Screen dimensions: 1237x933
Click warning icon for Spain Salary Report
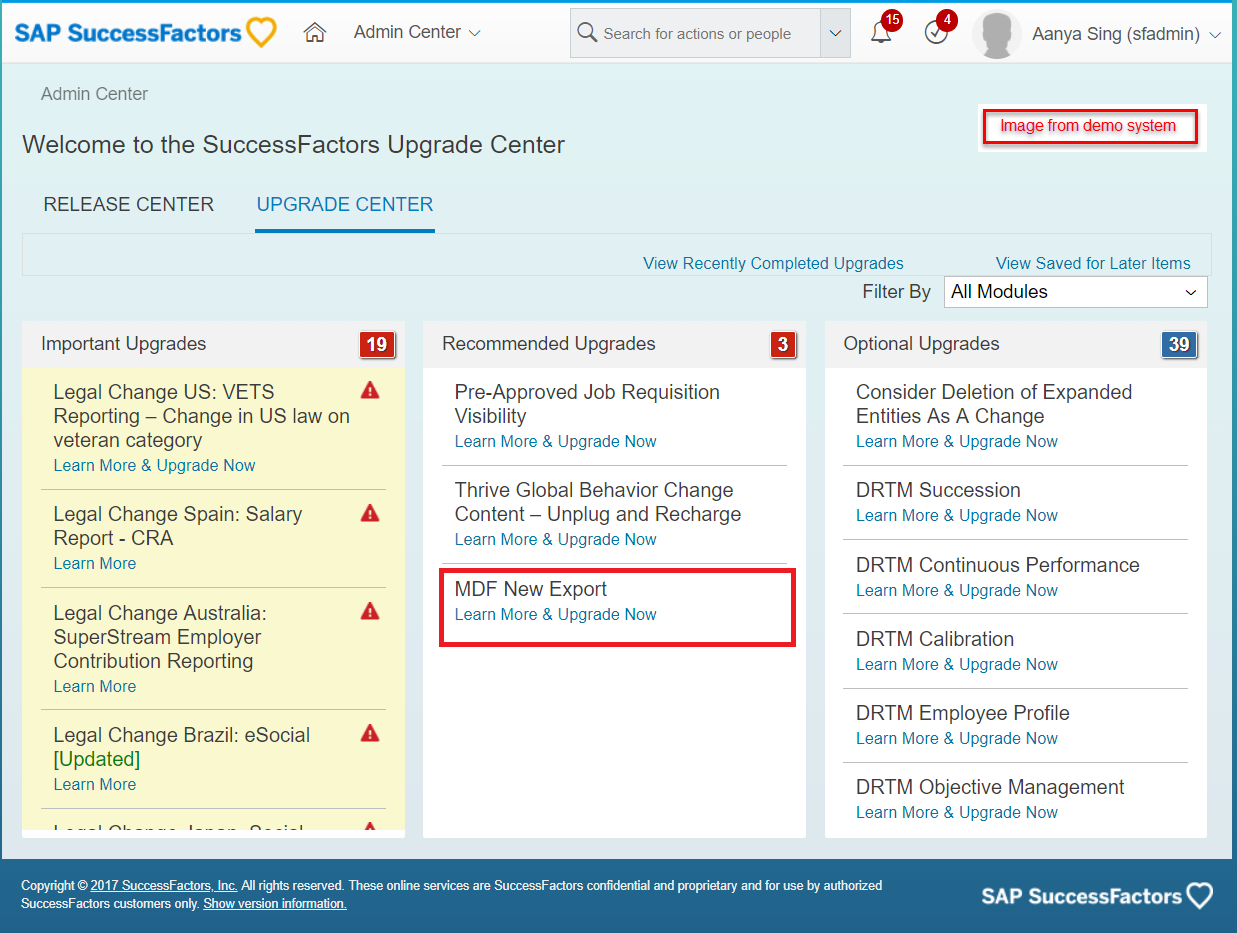click(370, 513)
